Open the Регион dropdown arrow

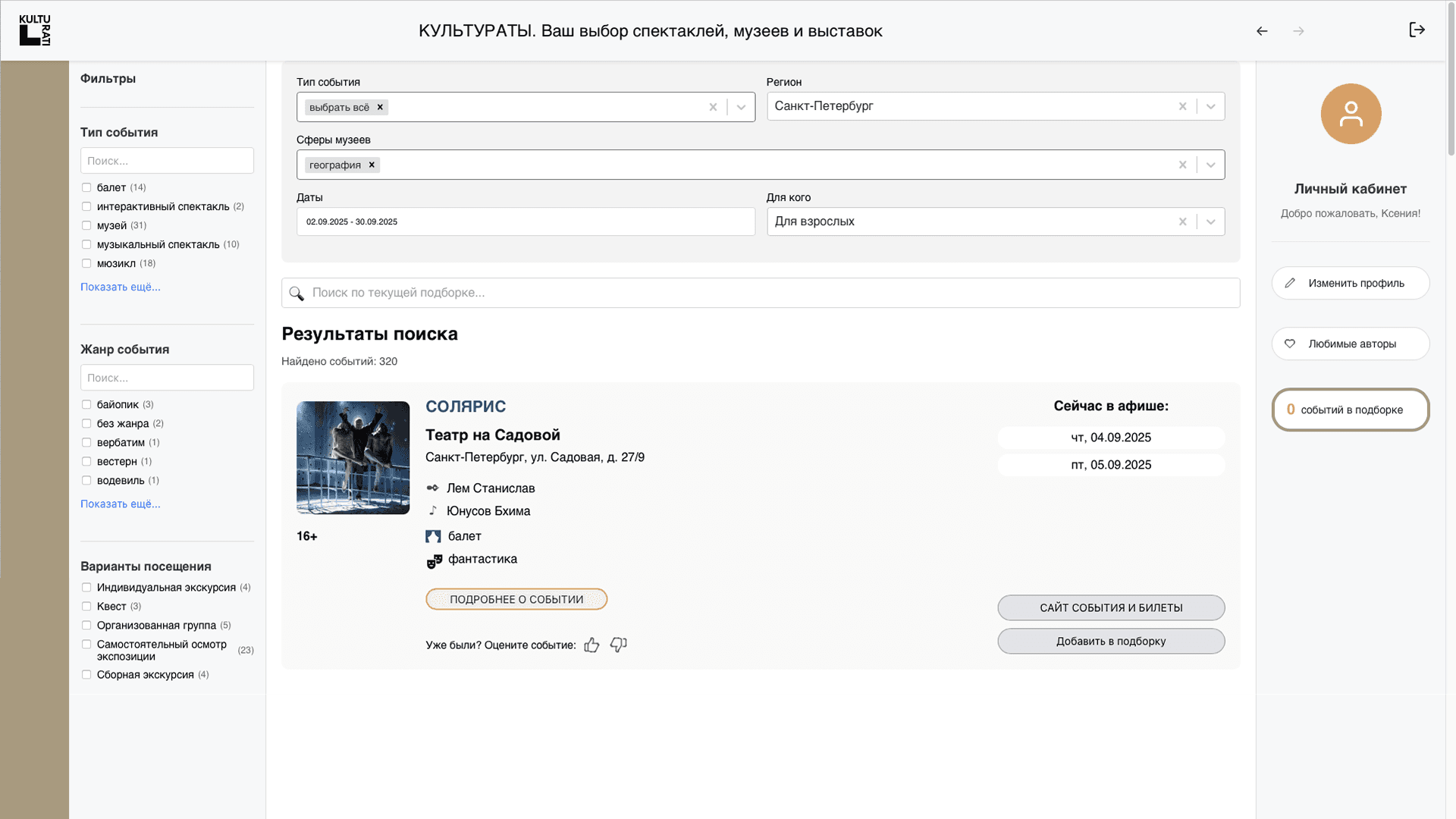click(1210, 107)
